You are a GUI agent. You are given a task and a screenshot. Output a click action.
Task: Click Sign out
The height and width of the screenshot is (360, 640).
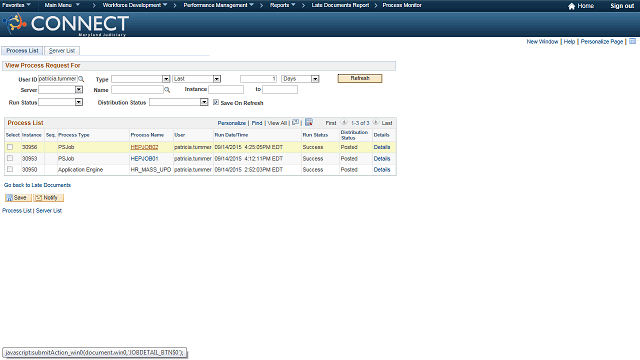pos(622,6)
